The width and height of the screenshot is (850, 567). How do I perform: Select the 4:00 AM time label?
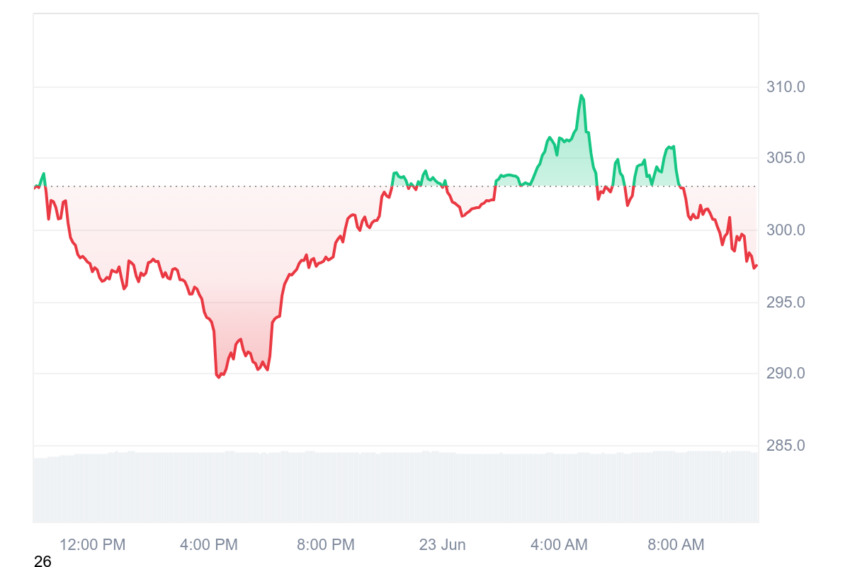pos(559,544)
